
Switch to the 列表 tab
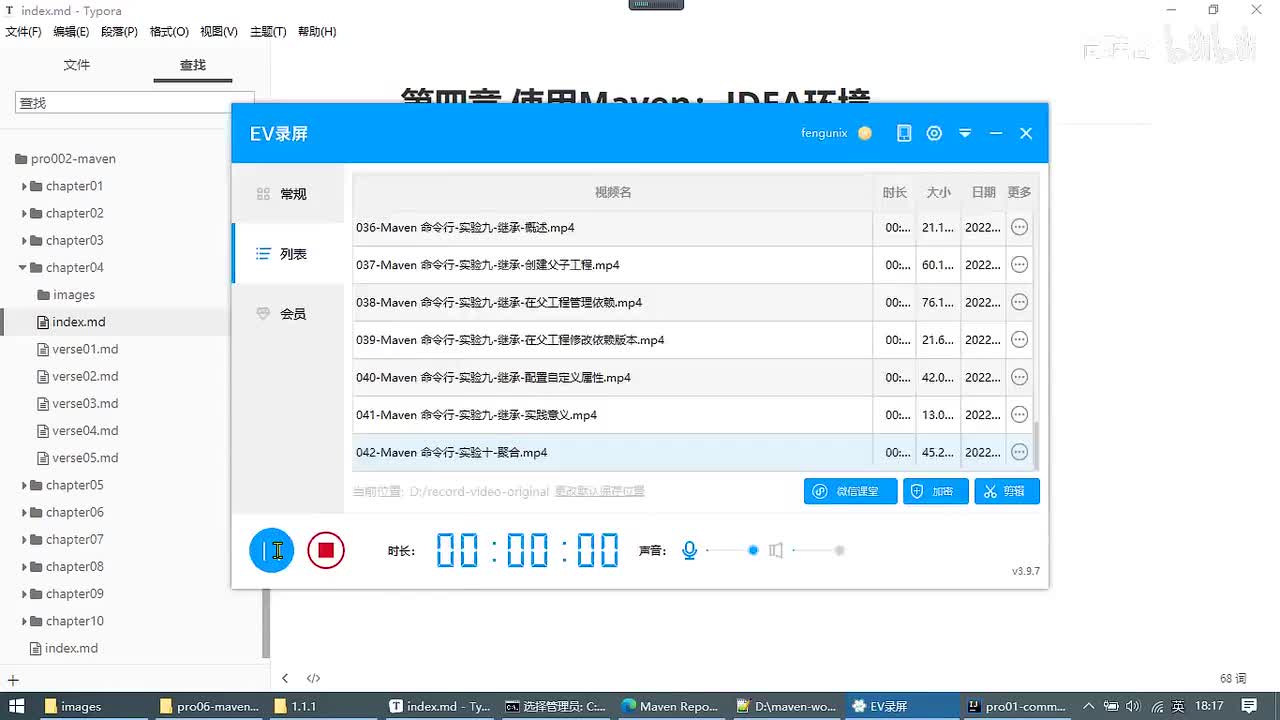(288, 254)
